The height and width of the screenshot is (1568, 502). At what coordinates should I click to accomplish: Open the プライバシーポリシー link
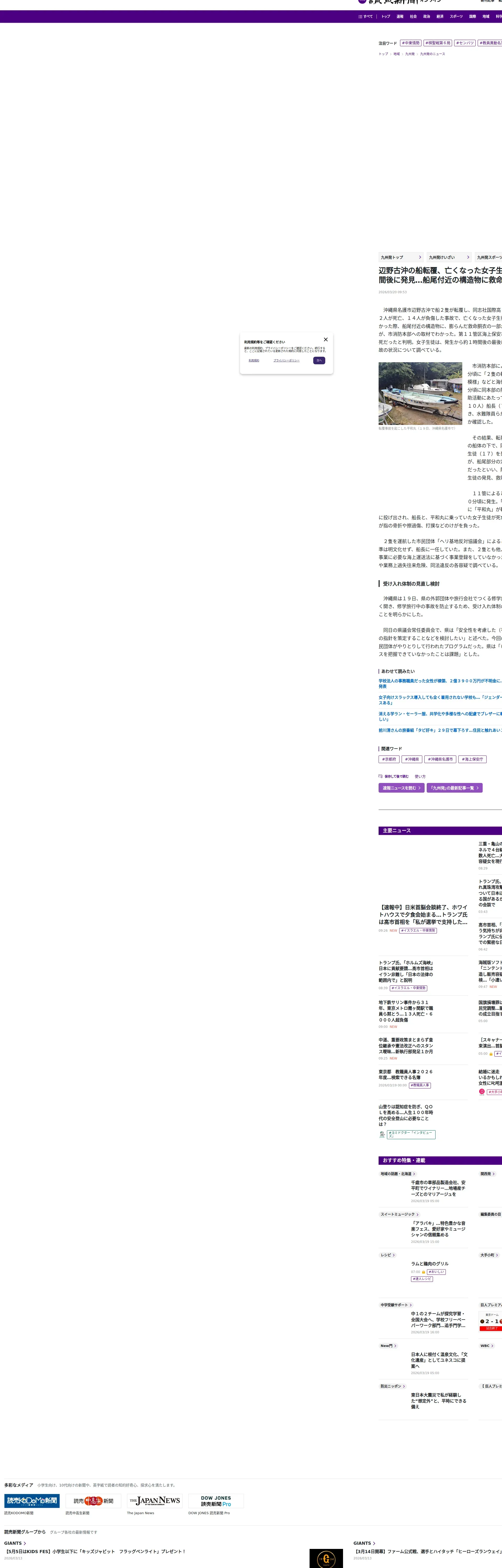[286, 360]
